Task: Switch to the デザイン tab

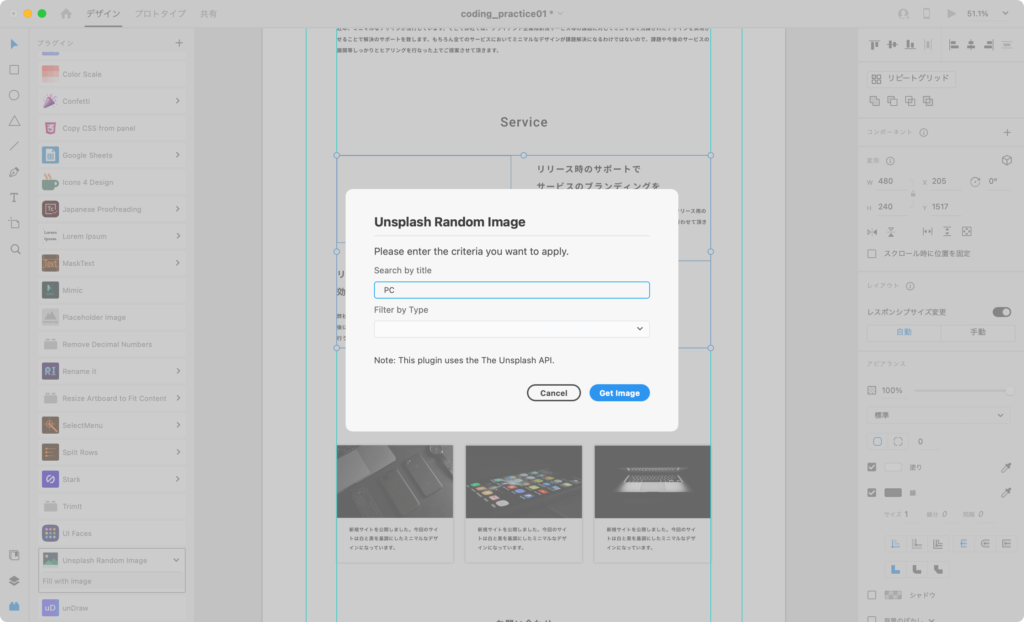Action: (x=103, y=13)
